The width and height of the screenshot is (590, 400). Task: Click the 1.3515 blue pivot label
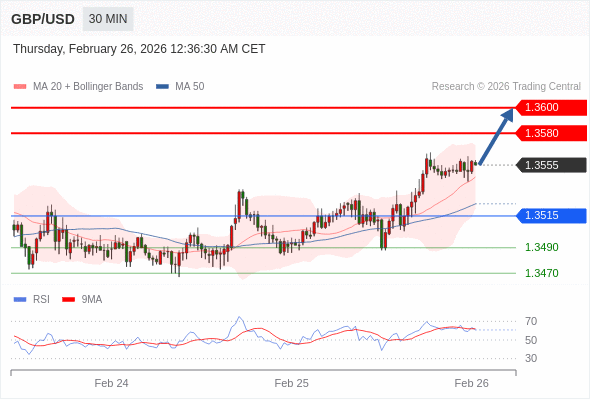(x=551, y=216)
